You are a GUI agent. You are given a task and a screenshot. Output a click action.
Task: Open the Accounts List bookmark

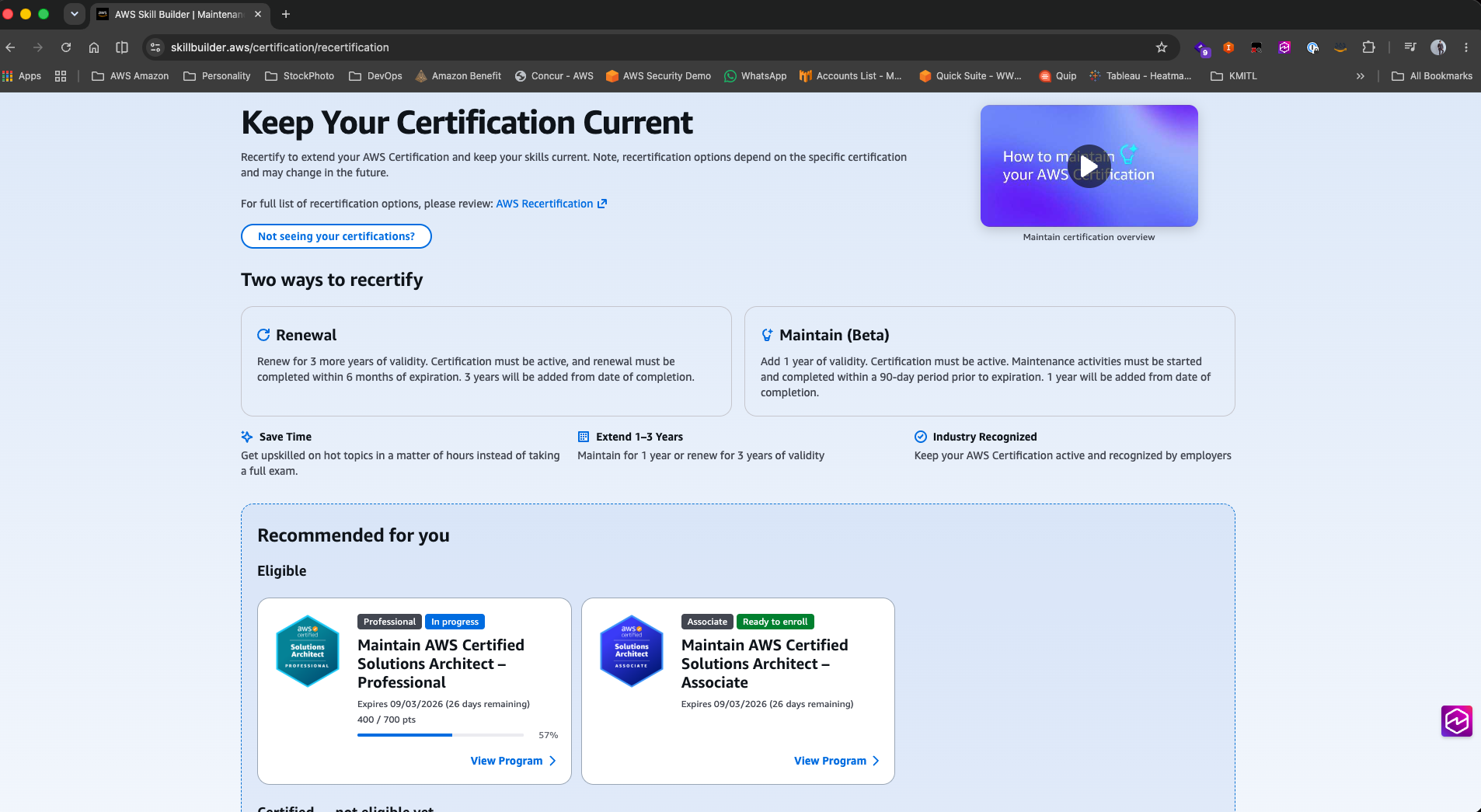851,76
